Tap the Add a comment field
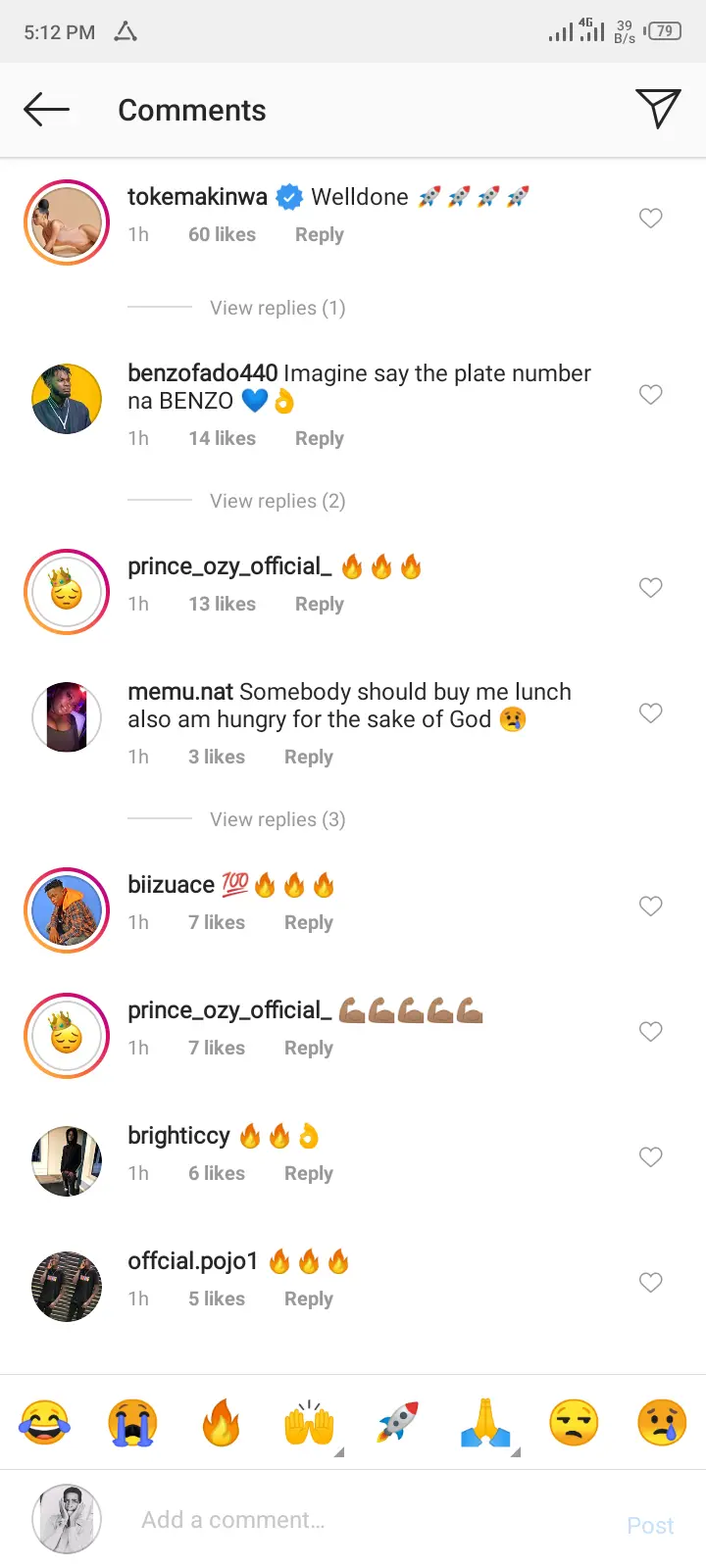This screenshot has width=706, height=1568. click(373, 1520)
